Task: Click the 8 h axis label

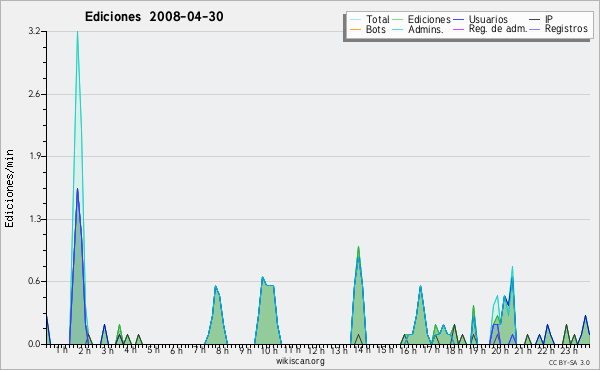Action: (x=222, y=350)
